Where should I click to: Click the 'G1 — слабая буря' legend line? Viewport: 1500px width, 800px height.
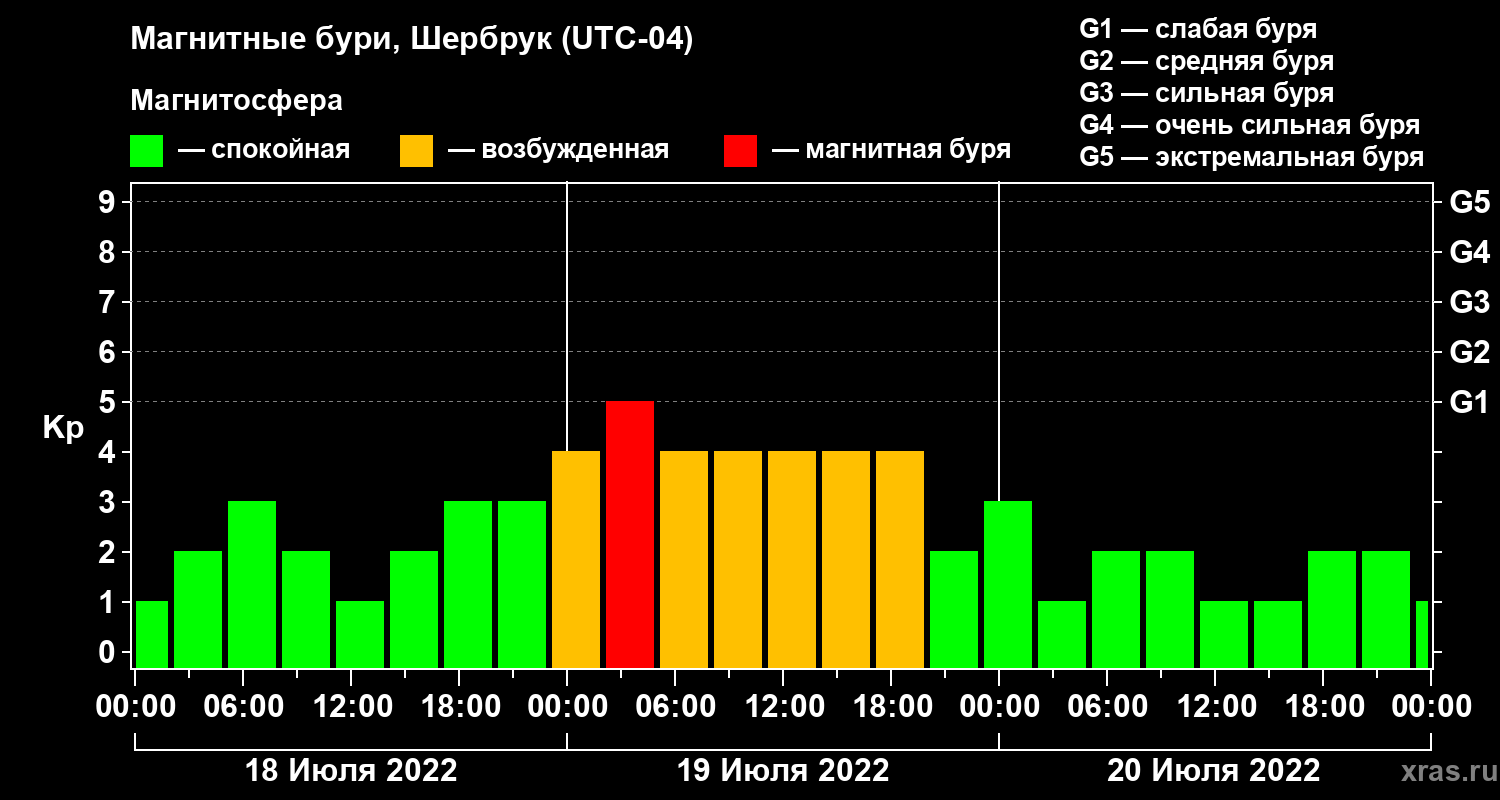click(x=1198, y=29)
